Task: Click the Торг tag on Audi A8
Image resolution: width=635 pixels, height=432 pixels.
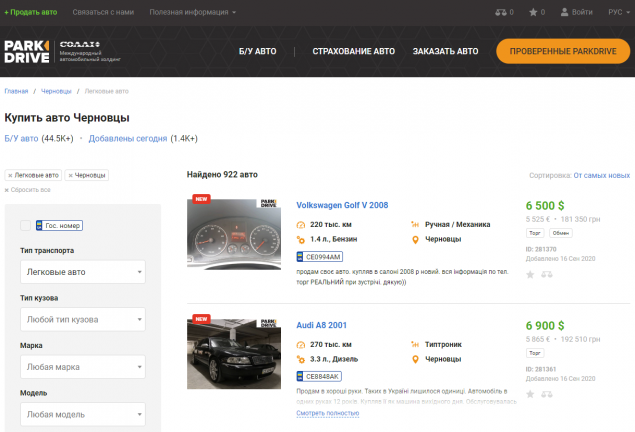Action: tap(535, 353)
